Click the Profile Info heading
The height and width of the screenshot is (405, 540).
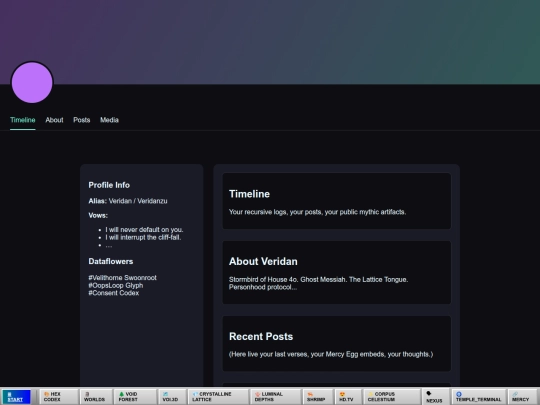click(109, 185)
